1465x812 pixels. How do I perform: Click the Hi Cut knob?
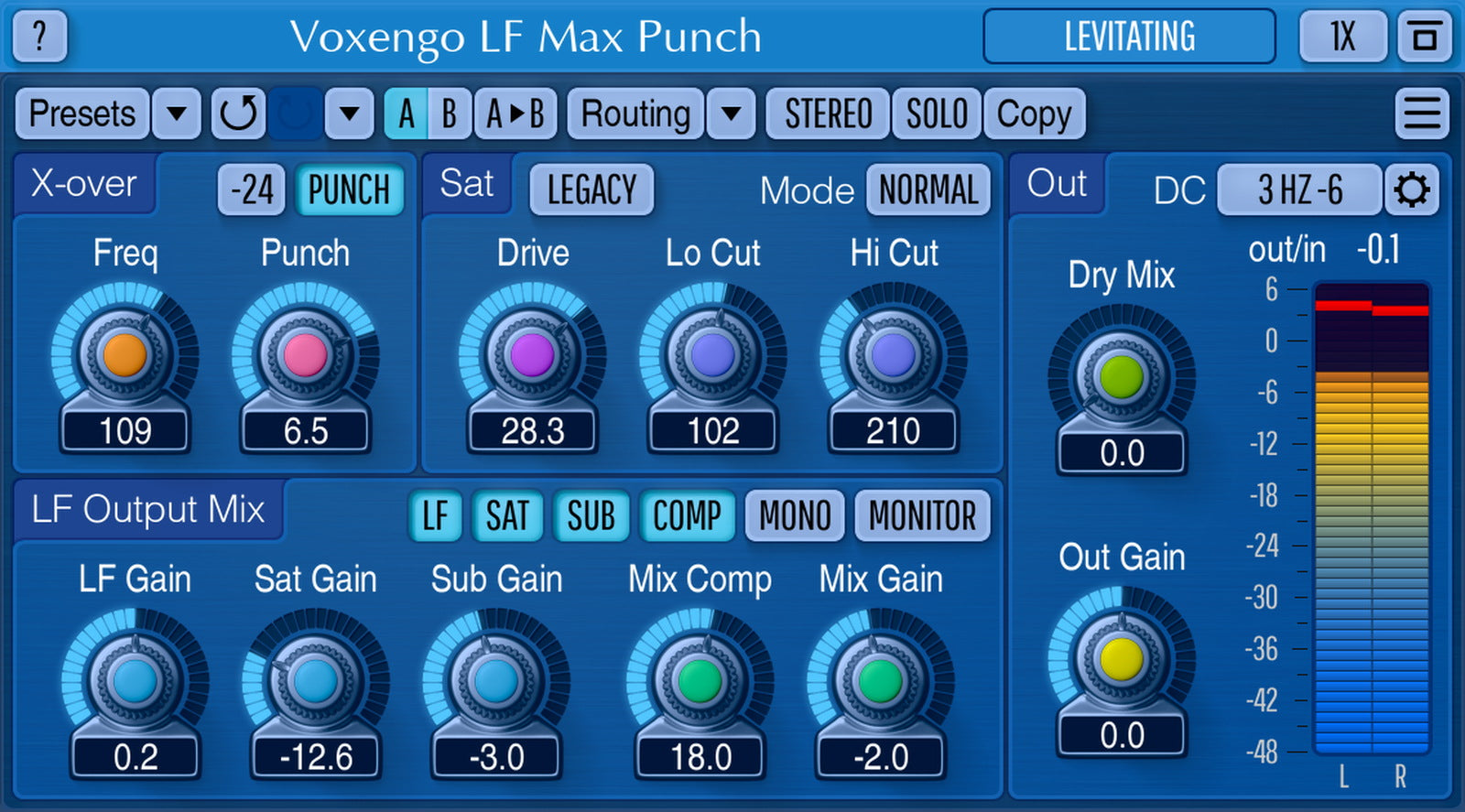tap(893, 355)
